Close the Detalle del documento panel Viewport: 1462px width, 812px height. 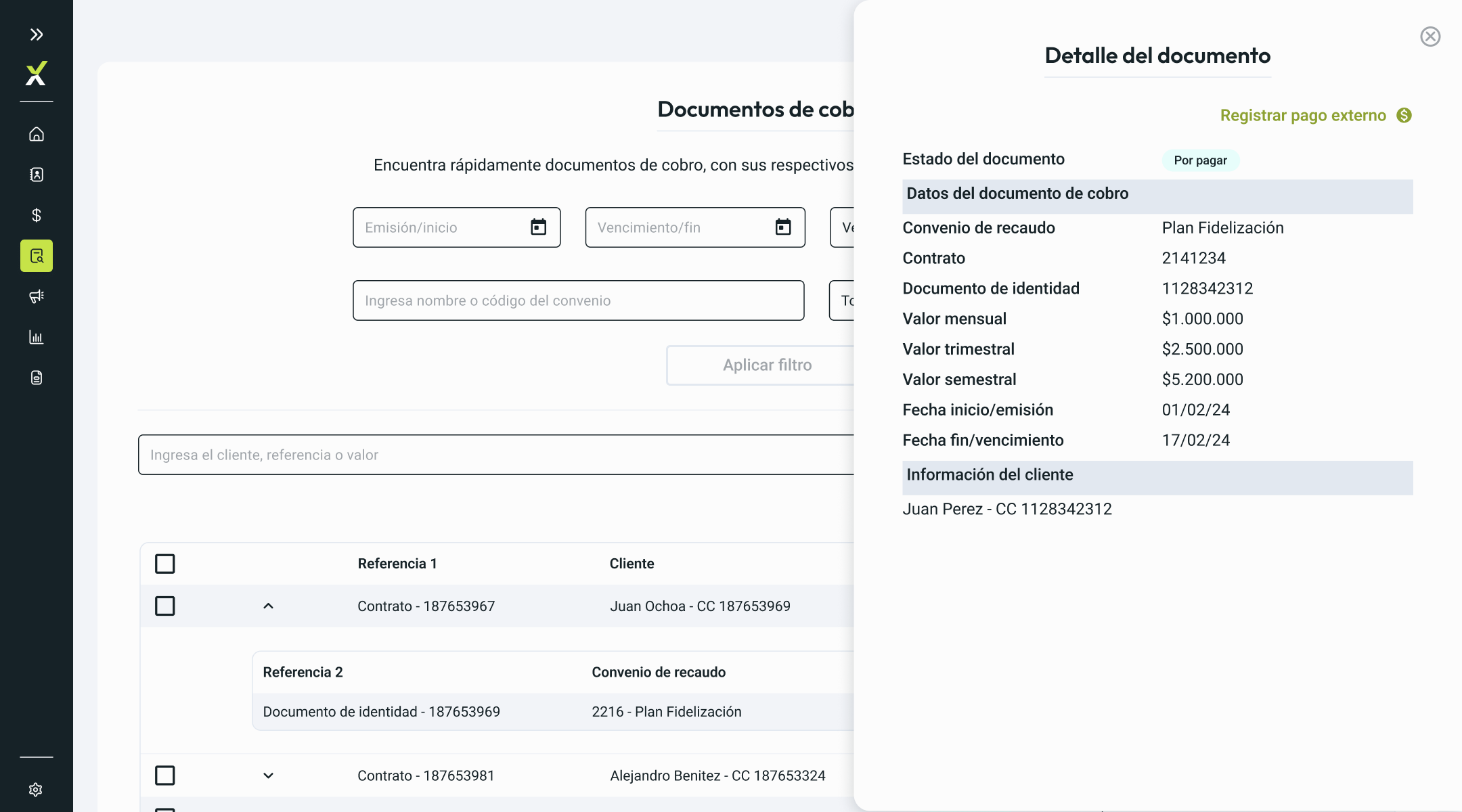tap(1430, 37)
